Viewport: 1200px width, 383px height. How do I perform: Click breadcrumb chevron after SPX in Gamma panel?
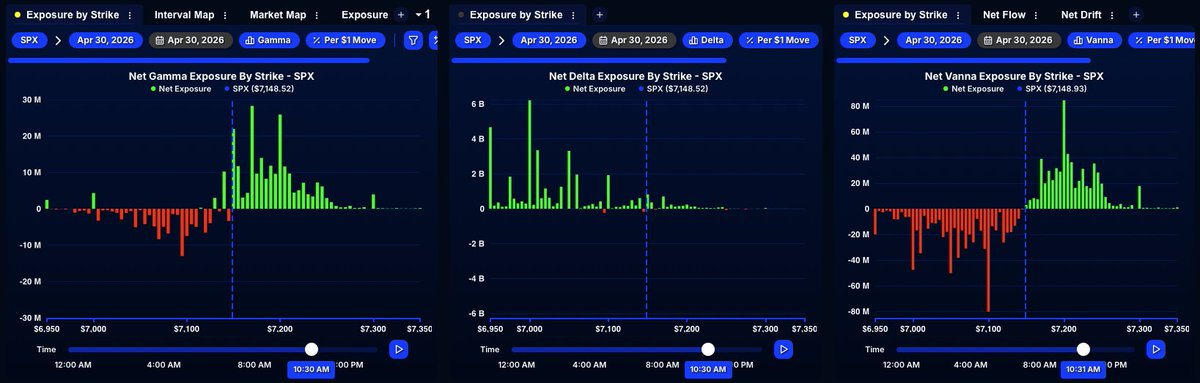pos(57,40)
